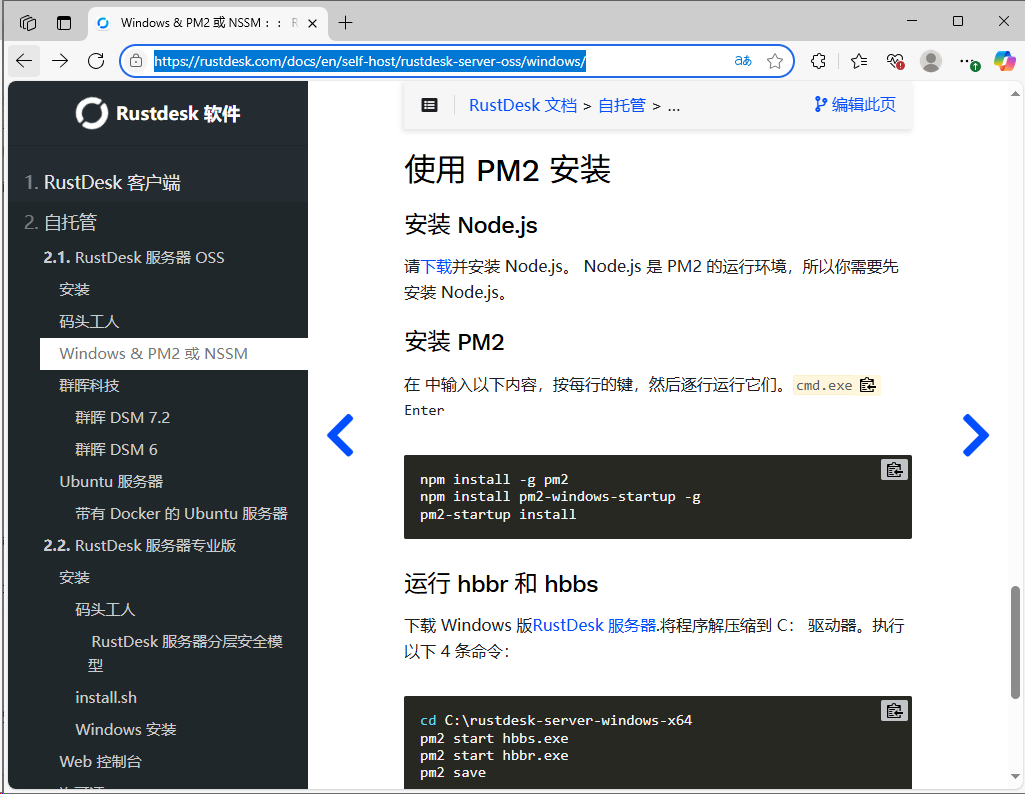Click the 'pm2-startup install' code line
This screenshot has width=1025, height=794.
[498, 515]
